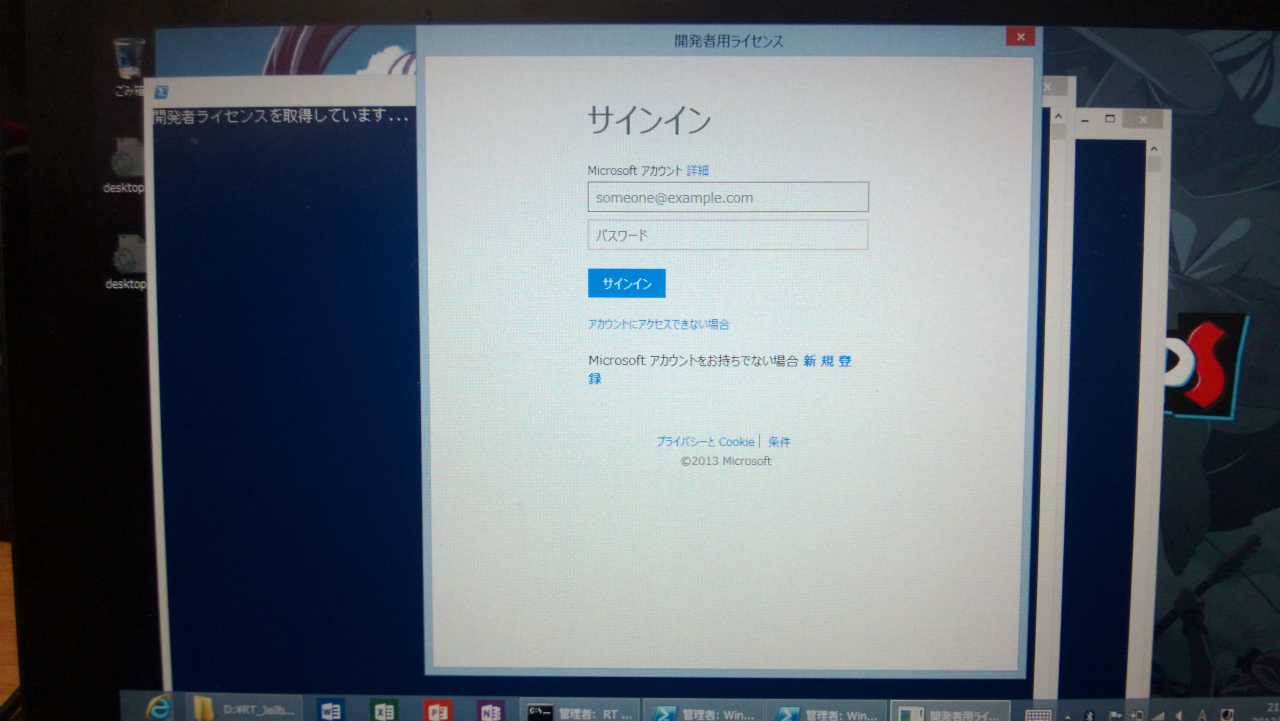Launch PowerPoint from the taskbar
Screen dimensions: 1280x721
437,710
